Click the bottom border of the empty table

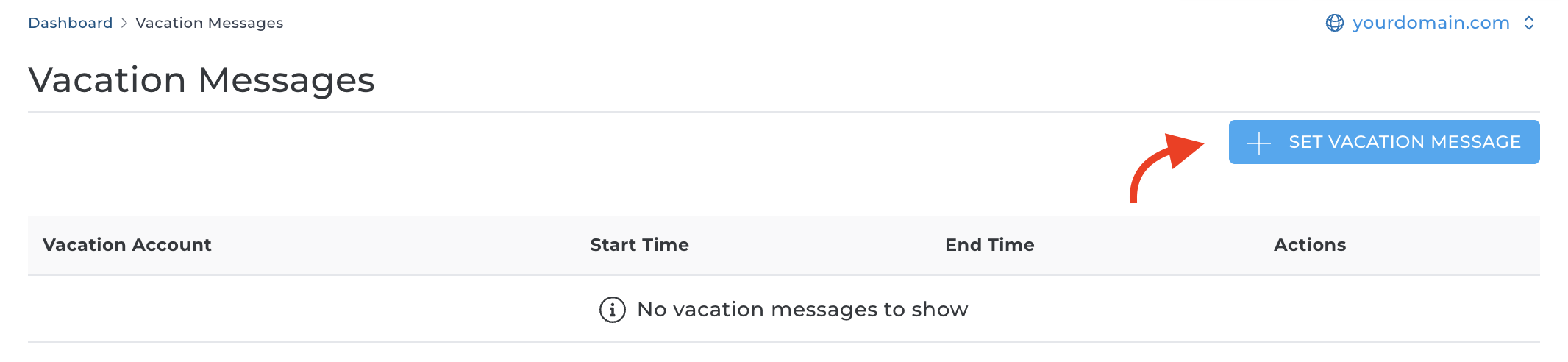(x=783, y=342)
